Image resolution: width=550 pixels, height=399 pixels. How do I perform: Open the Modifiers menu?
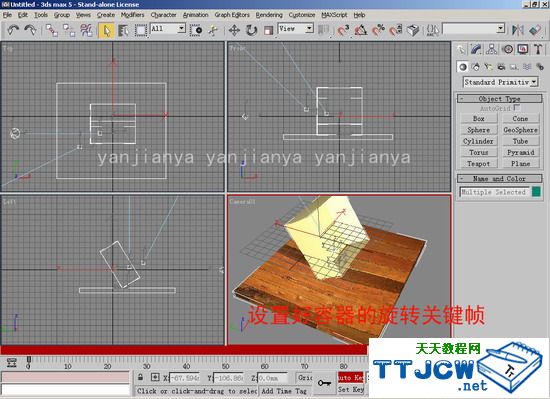pos(132,15)
